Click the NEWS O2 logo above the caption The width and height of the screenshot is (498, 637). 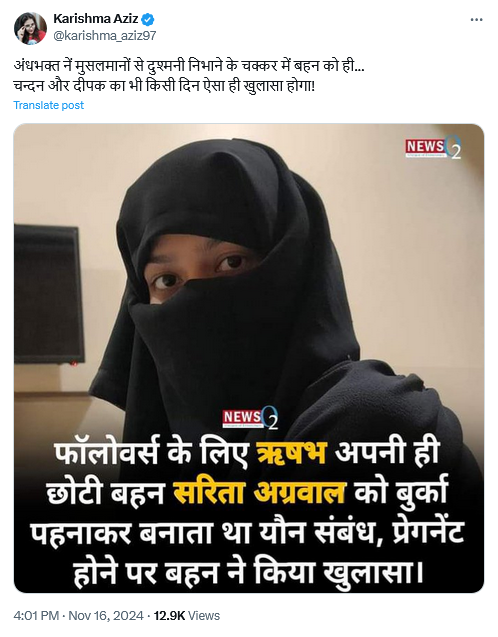click(250, 417)
